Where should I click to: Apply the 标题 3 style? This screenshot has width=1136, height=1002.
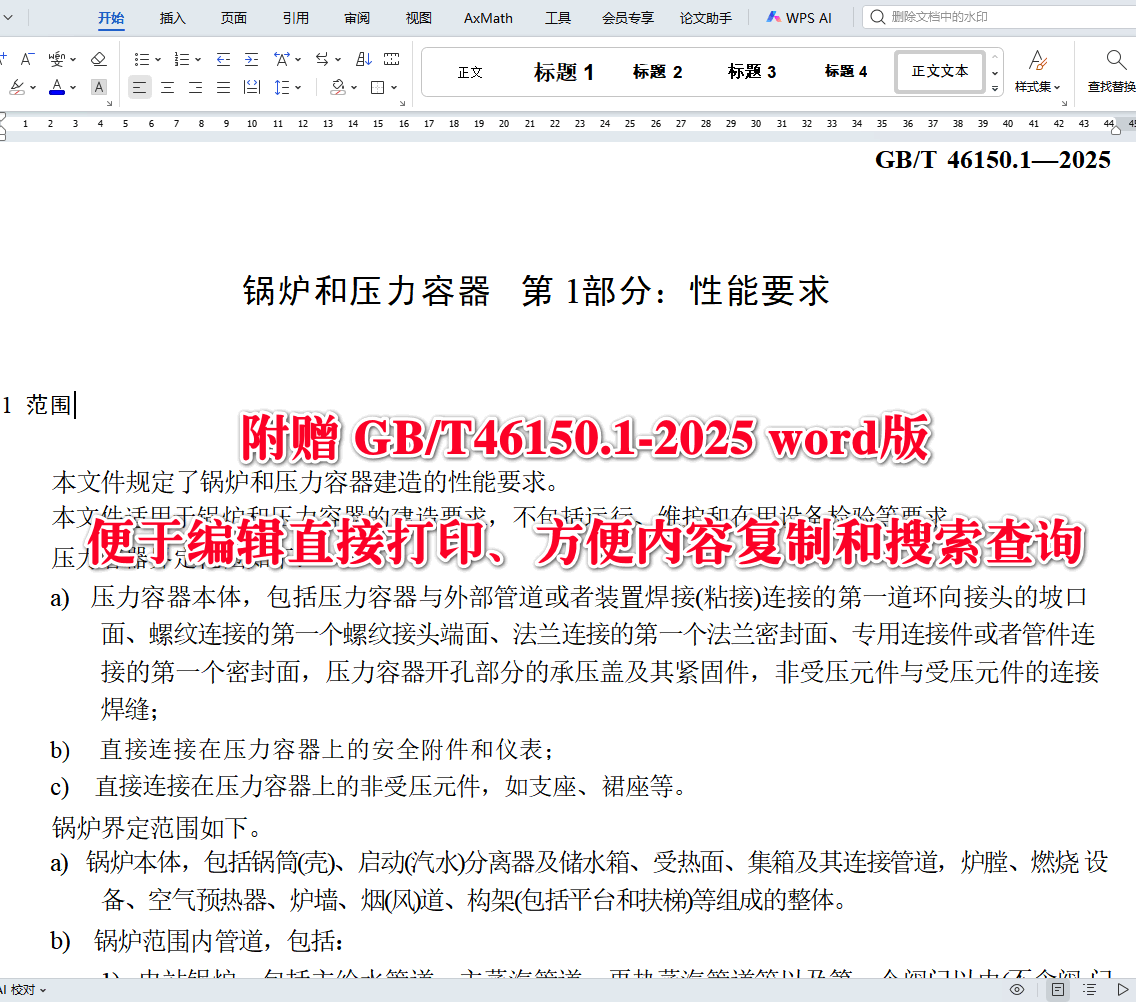(752, 72)
